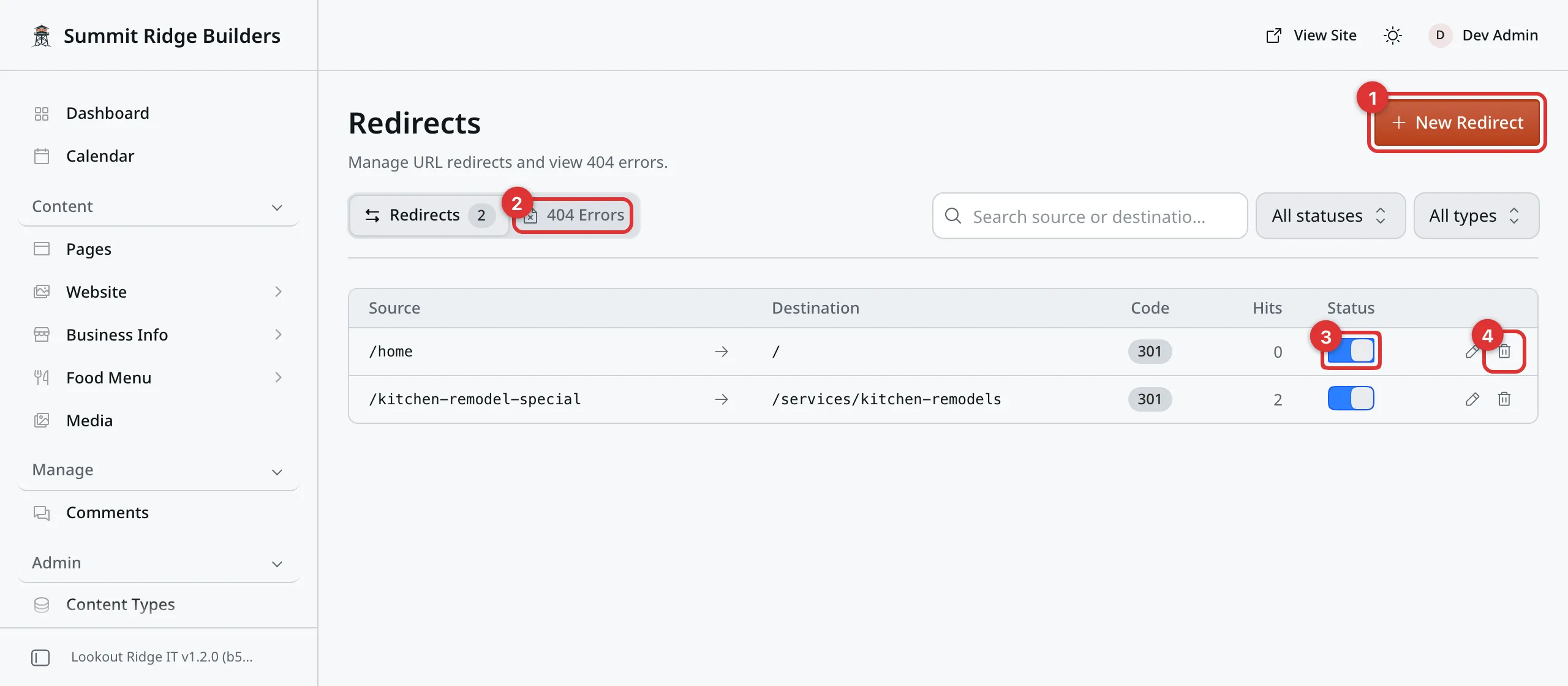
Task: Edit the /home redirect with the pencil icon
Action: (x=1472, y=352)
